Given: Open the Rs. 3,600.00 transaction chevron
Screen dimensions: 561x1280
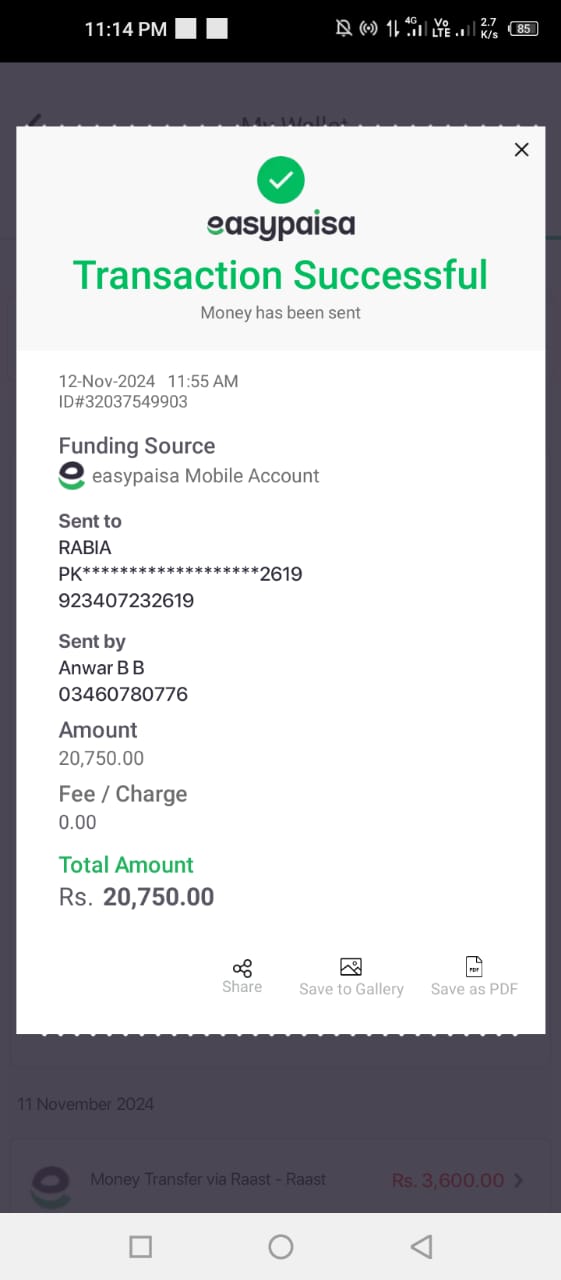Looking at the screenshot, I should tap(518, 1180).
